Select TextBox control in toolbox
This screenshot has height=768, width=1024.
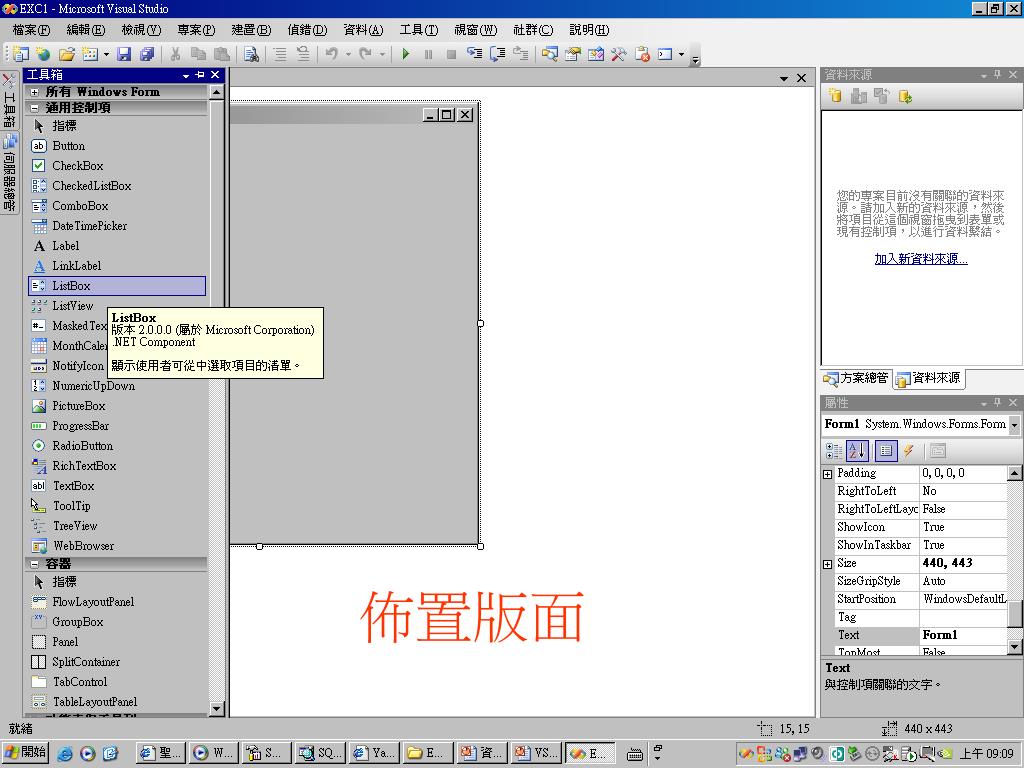(x=118, y=486)
